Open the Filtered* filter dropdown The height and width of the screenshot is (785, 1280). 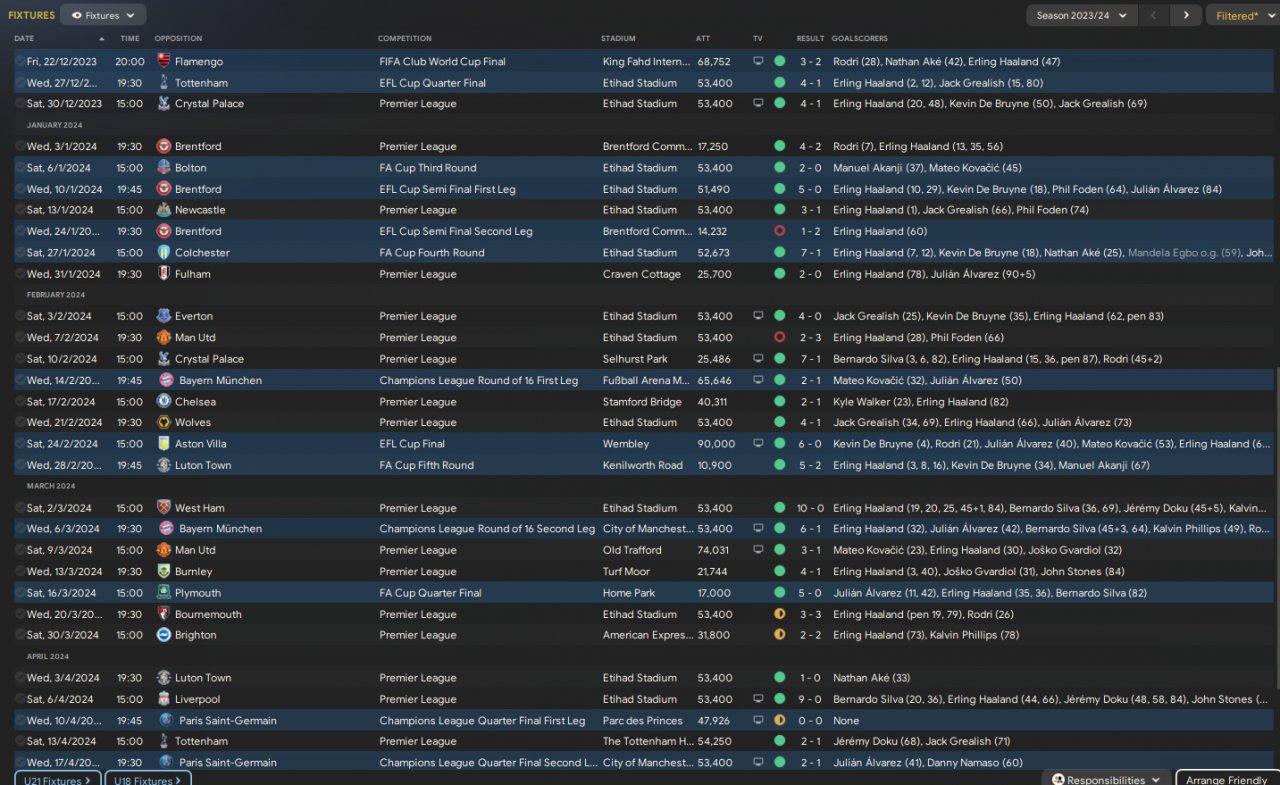point(1242,15)
